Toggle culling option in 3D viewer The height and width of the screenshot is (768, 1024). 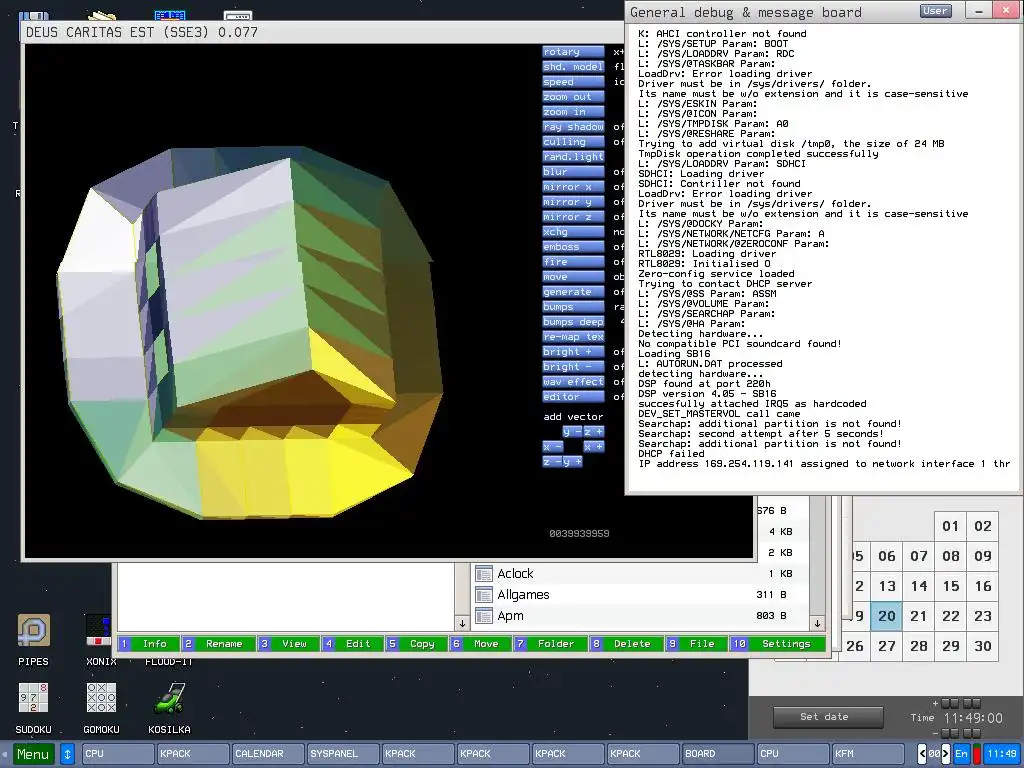tap(573, 142)
